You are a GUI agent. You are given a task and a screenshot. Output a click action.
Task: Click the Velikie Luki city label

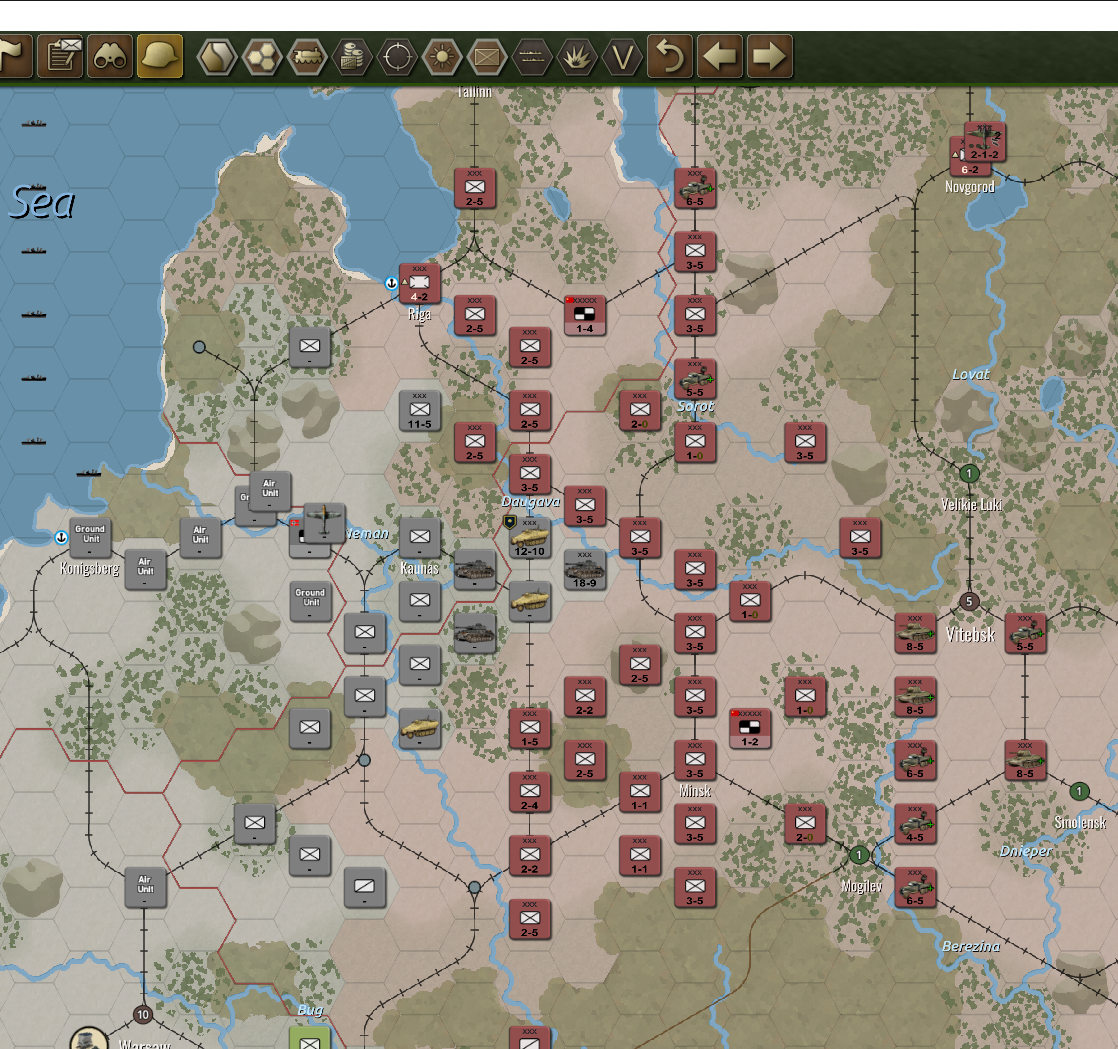pos(971,505)
